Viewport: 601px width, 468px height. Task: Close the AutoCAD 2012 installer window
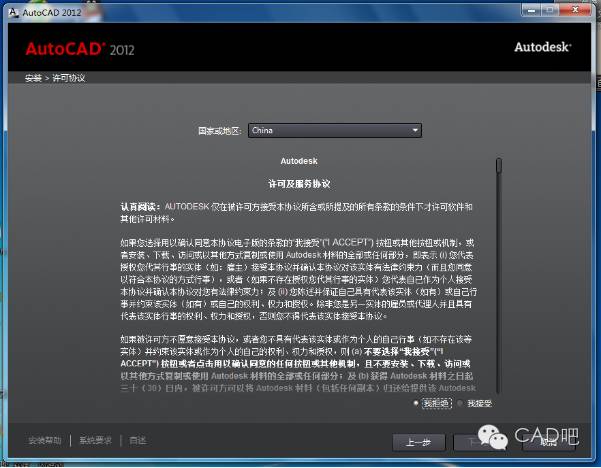tap(575, 10)
